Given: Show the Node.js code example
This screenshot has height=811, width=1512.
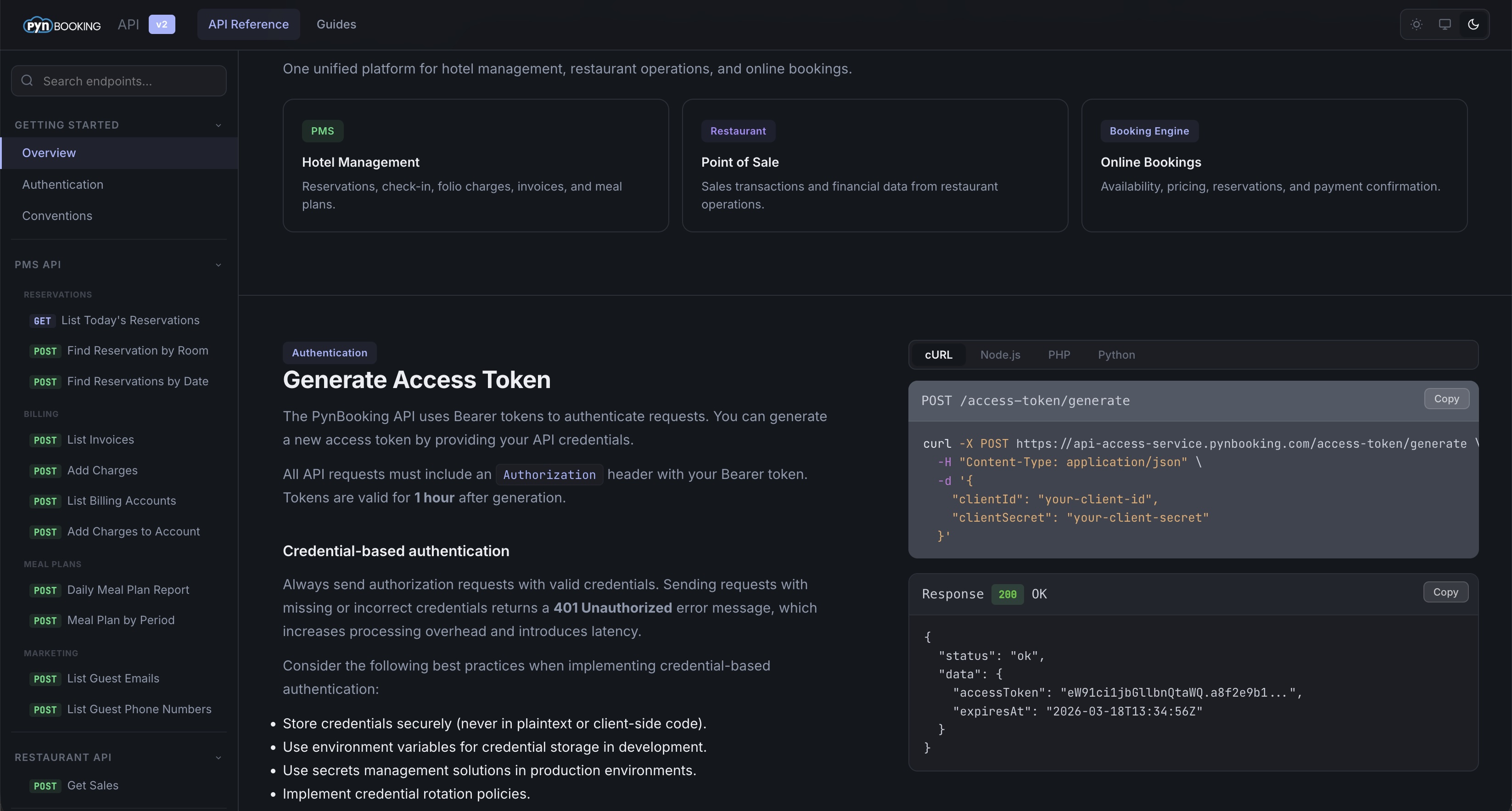Looking at the screenshot, I should point(1000,355).
